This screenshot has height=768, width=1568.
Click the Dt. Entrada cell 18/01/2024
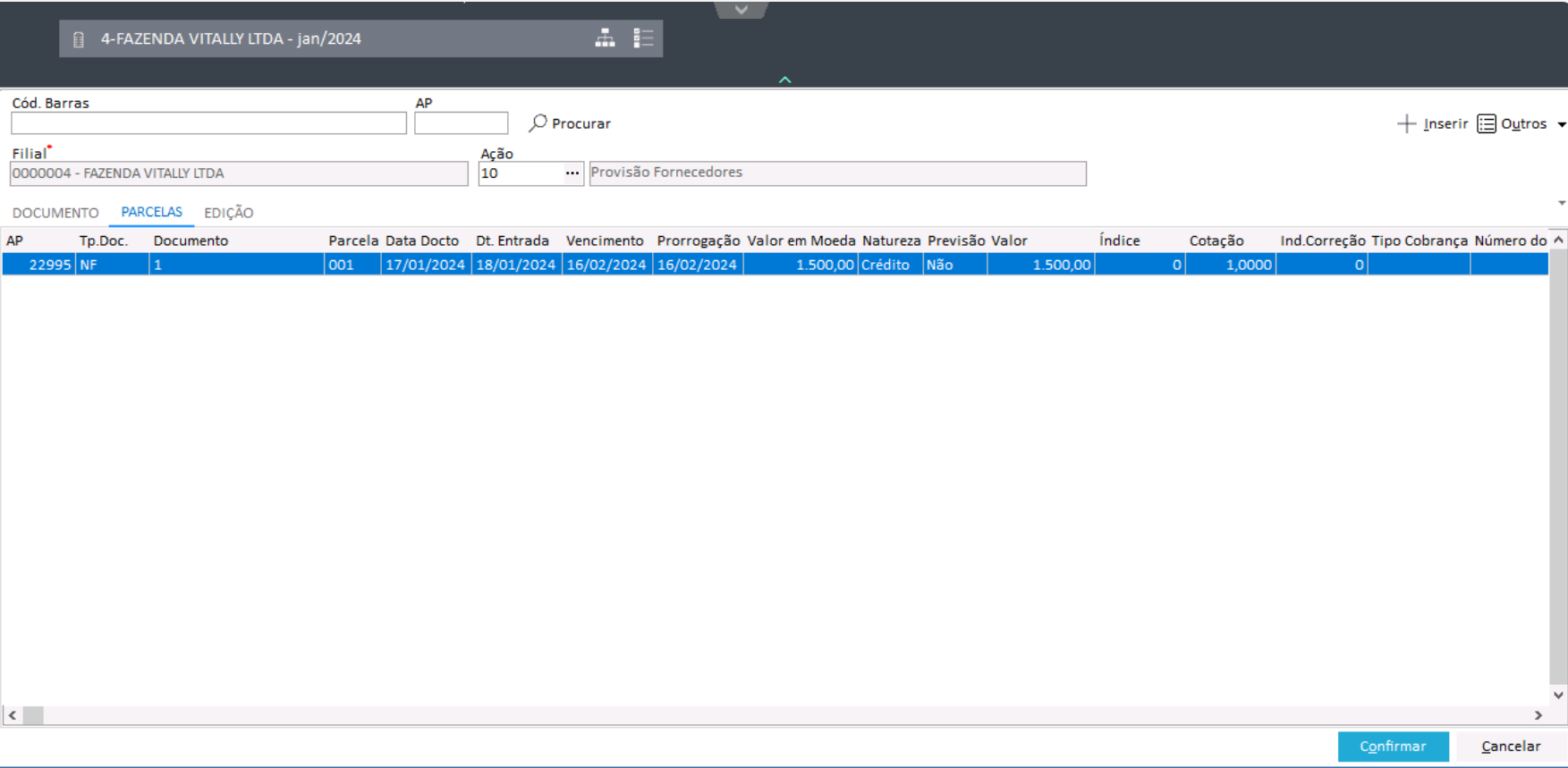tap(516, 265)
